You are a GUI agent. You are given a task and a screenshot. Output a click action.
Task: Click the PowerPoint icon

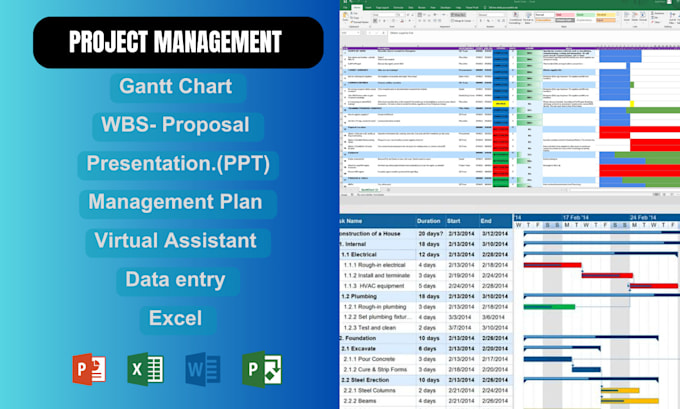pyautogui.click(x=89, y=369)
